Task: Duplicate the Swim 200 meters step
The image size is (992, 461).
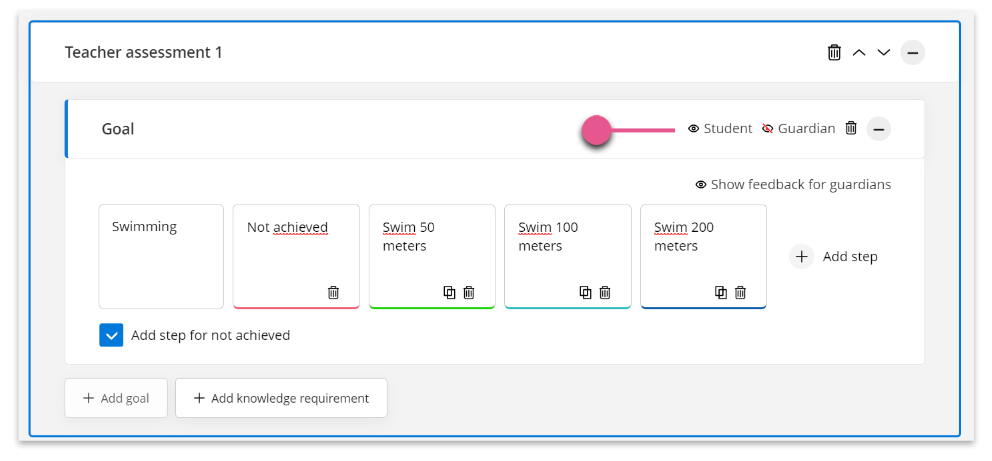Action: pyautogui.click(x=721, y=293)
